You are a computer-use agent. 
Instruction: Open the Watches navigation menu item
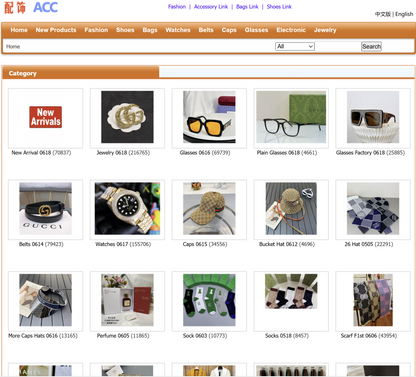tap(178, 30)
